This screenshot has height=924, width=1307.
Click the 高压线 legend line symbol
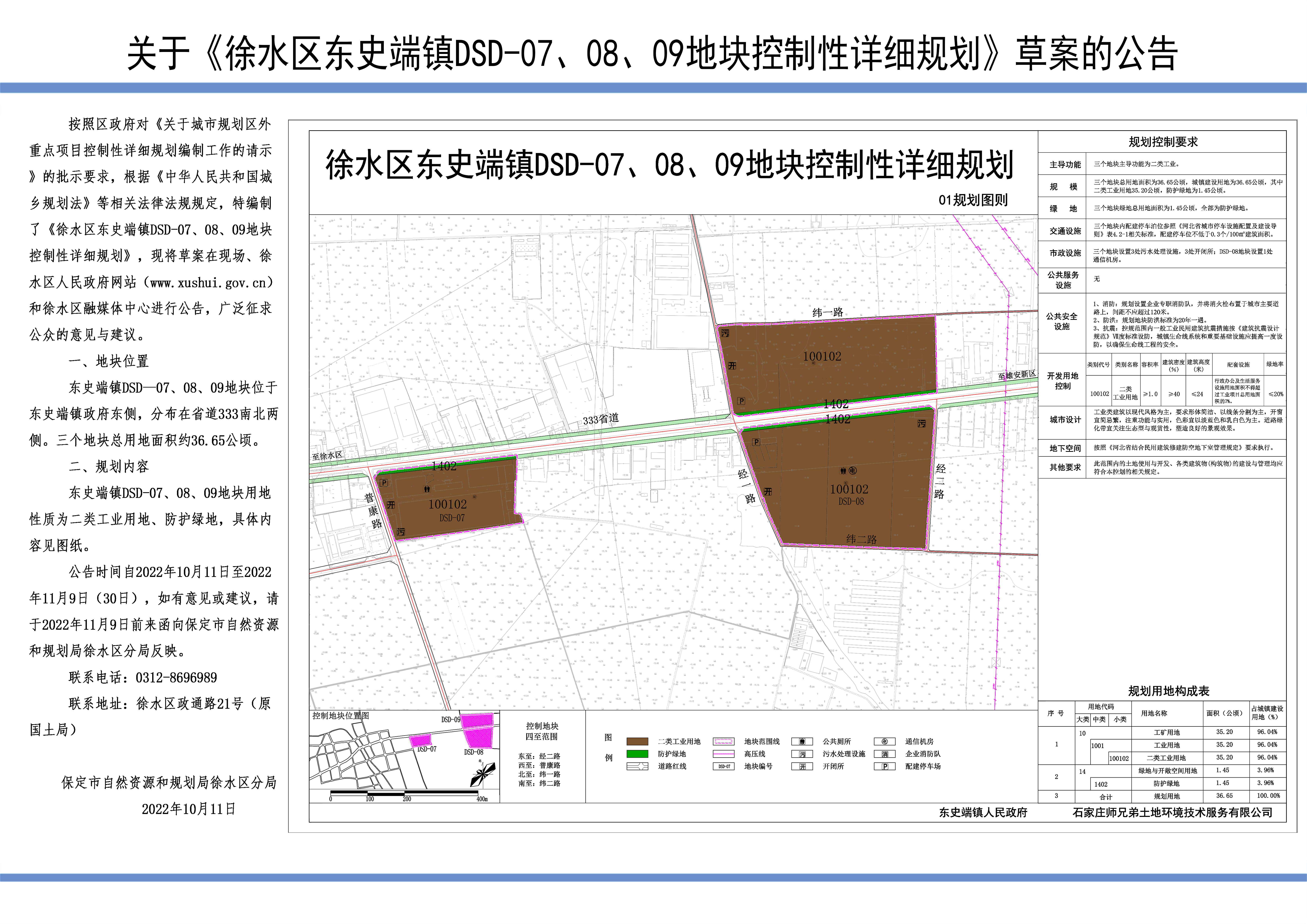tap(724, 754)
